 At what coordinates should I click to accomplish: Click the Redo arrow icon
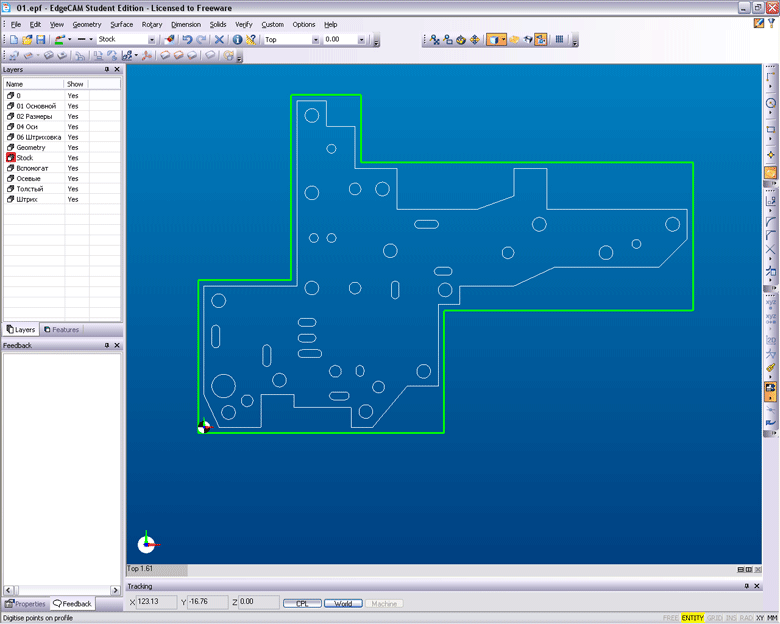201,39
